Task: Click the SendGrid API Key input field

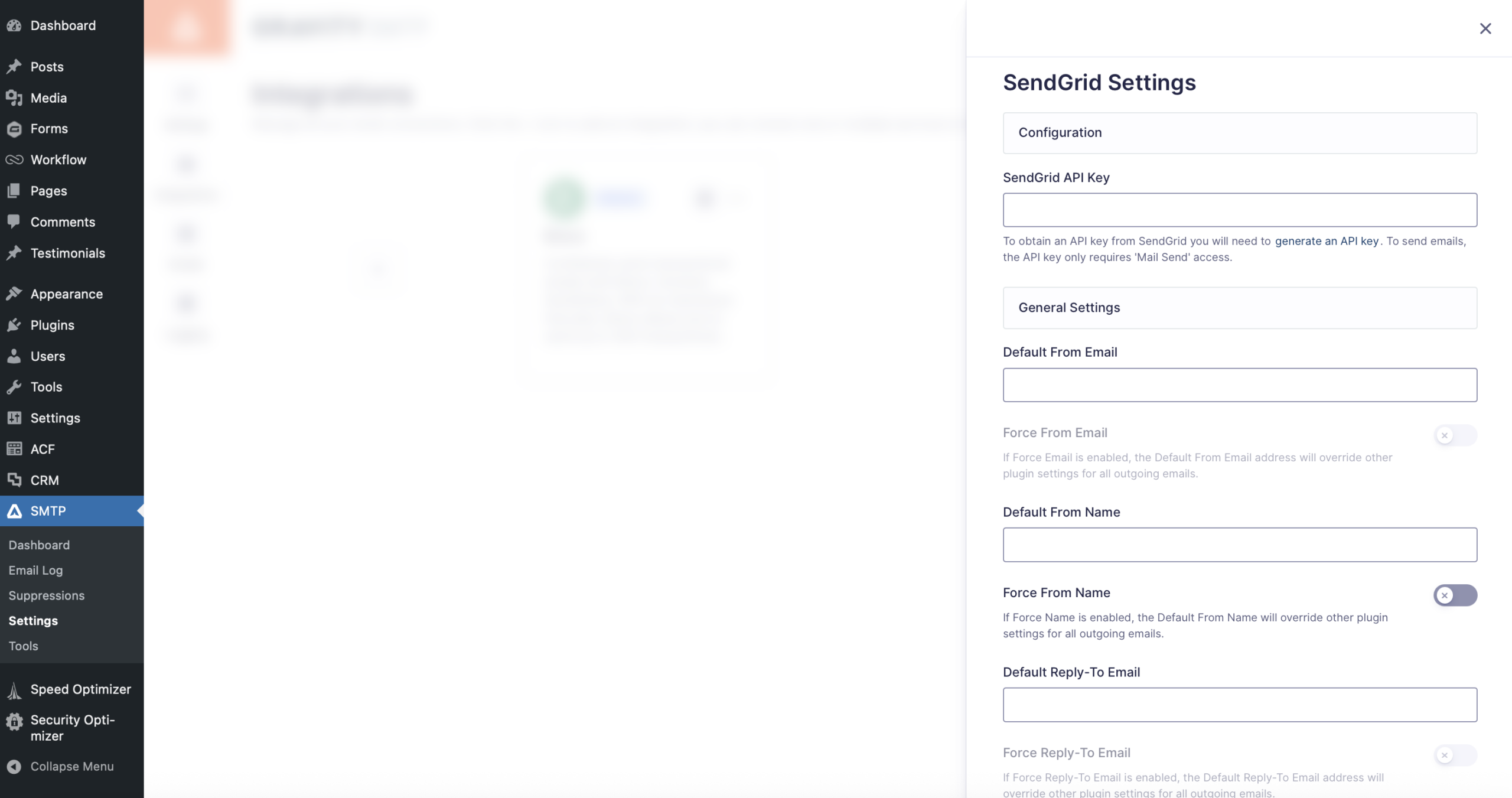Action: coord(1239,210)
